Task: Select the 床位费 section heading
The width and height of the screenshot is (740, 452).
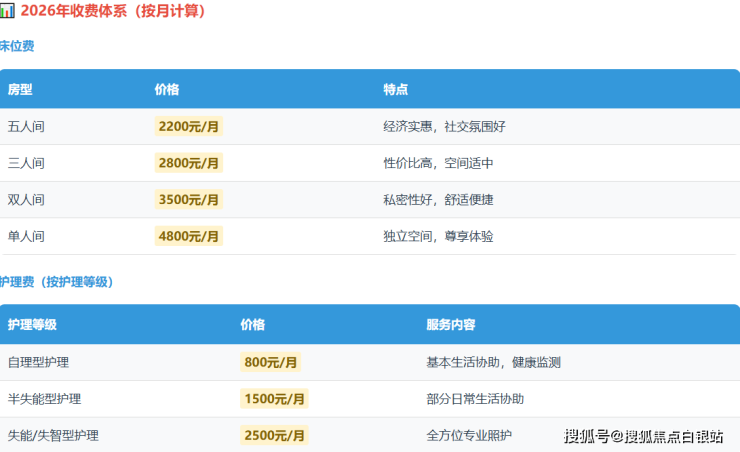Action: point(17,46)
